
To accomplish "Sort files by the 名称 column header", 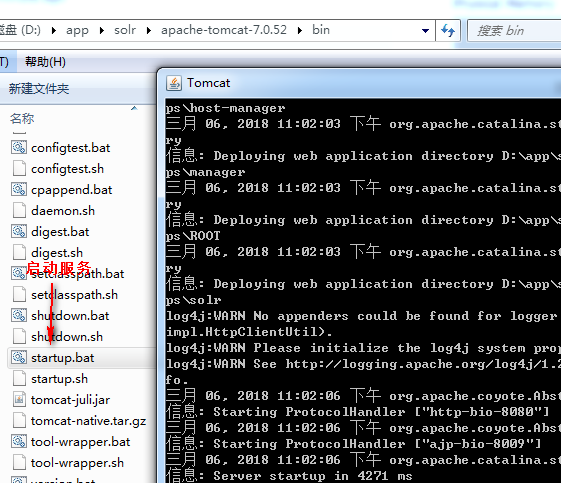I will coord(22,118).
